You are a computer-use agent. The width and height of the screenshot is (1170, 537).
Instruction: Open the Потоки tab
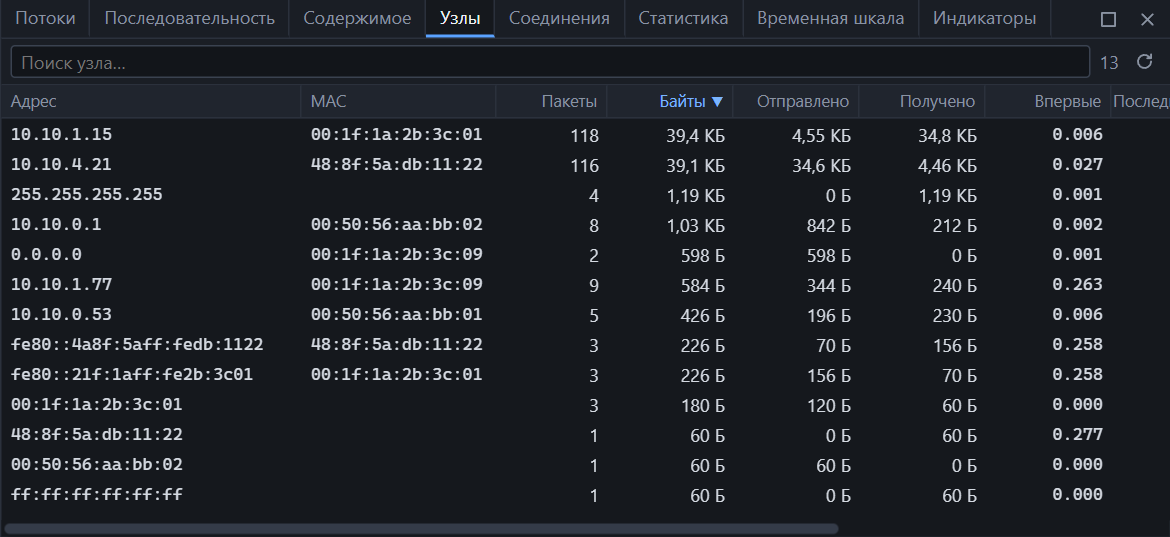(x=45, y=19)
